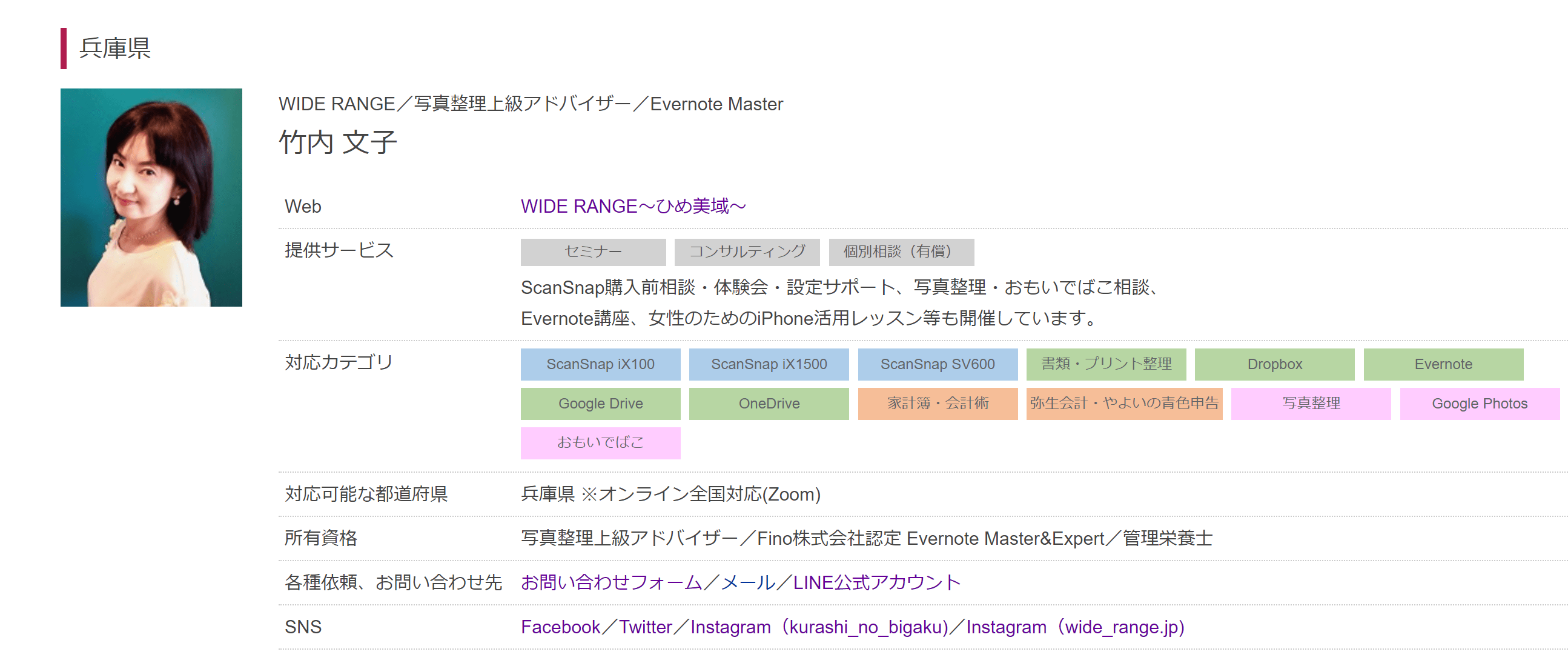Select the Evernote category tag
Screen dimensions: 1568x663
click(x=1443, y=364)
